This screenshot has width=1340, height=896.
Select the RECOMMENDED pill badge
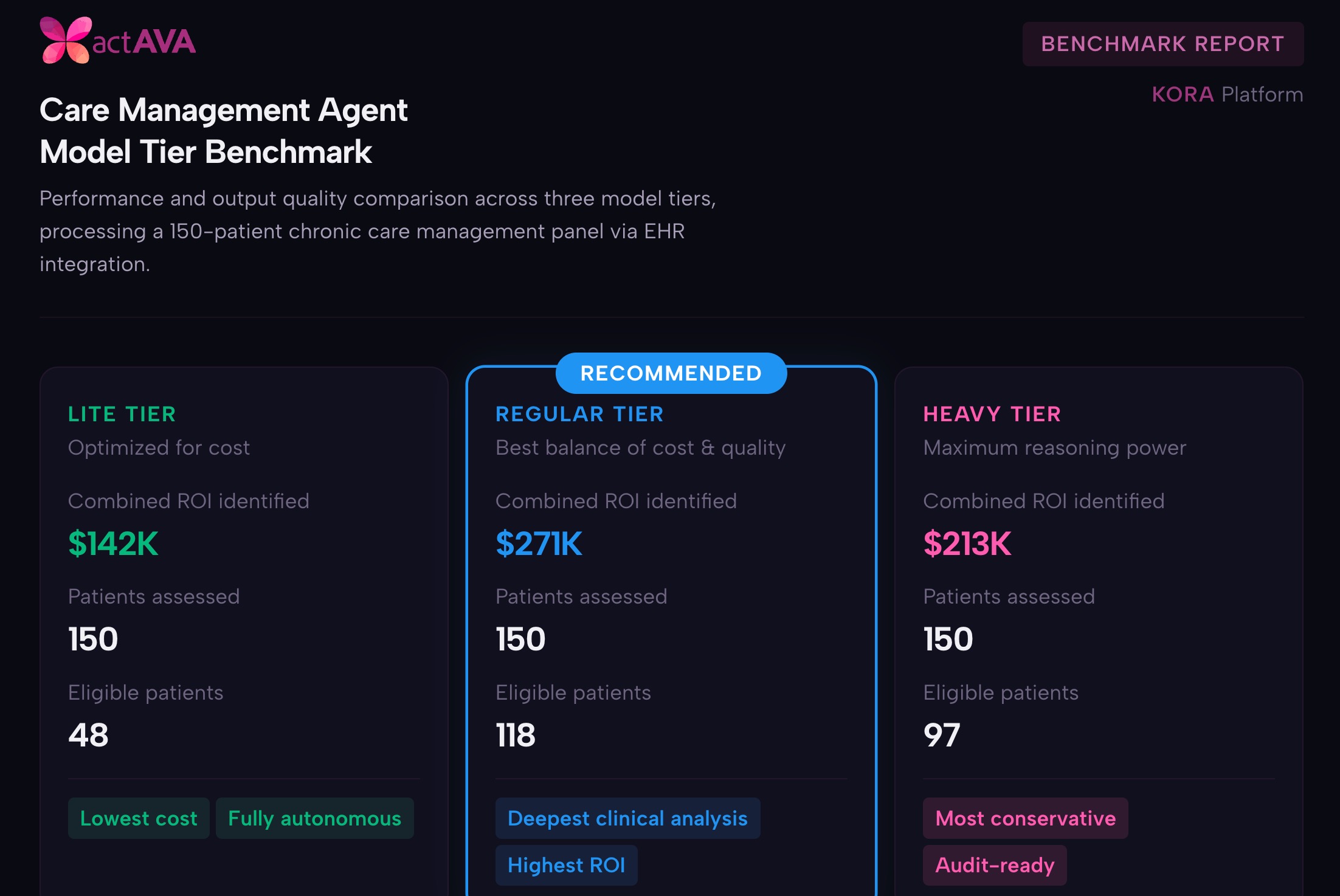pyautogui.click(x=671, y=373)
